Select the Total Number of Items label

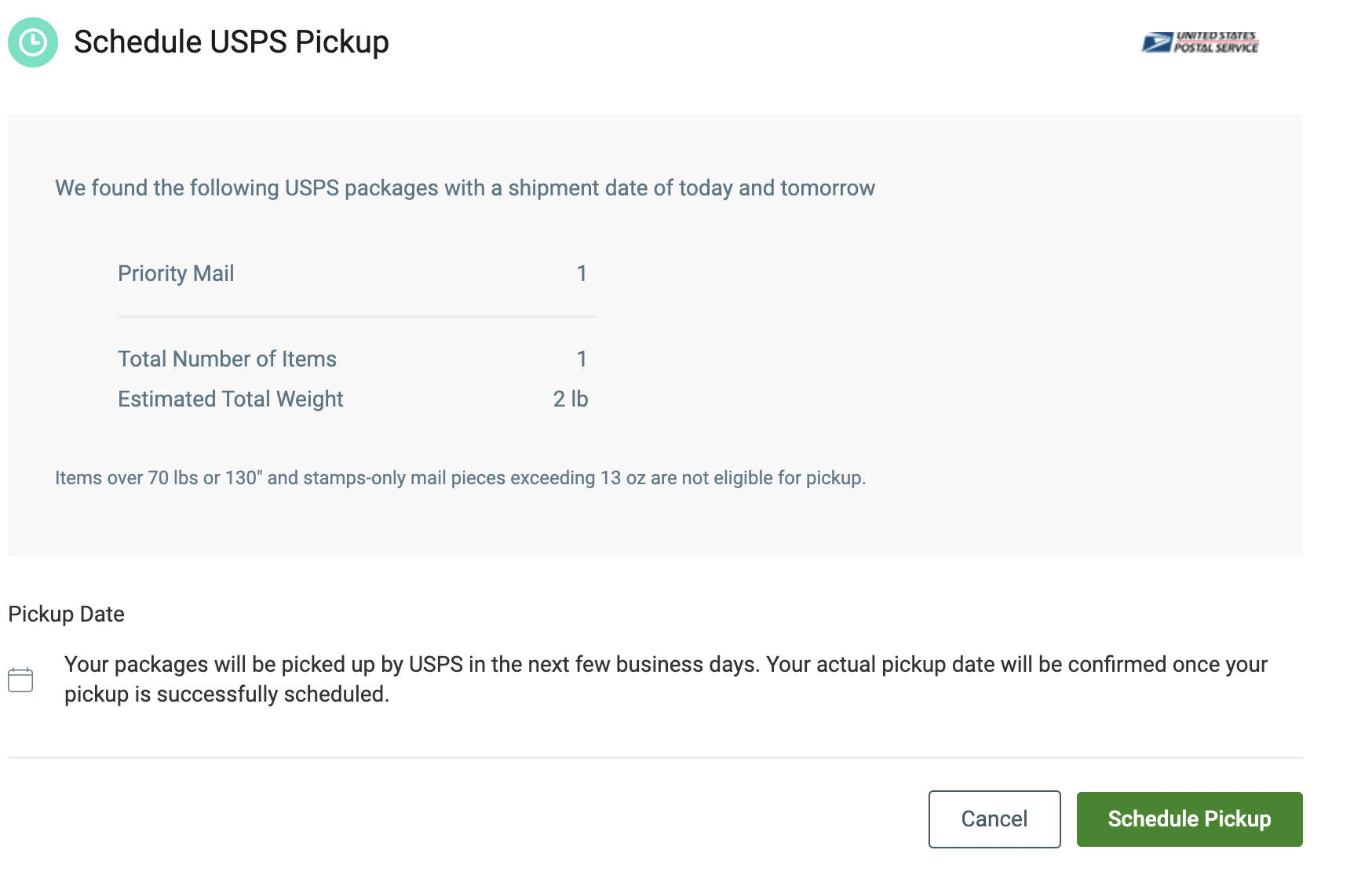tap(227, 359)
